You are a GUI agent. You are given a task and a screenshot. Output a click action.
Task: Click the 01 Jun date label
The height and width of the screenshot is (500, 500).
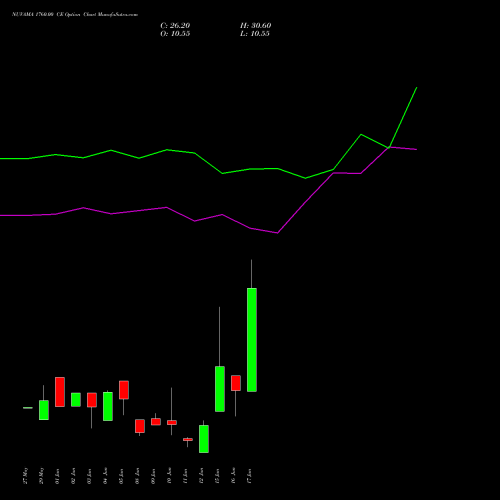[58, 476]
